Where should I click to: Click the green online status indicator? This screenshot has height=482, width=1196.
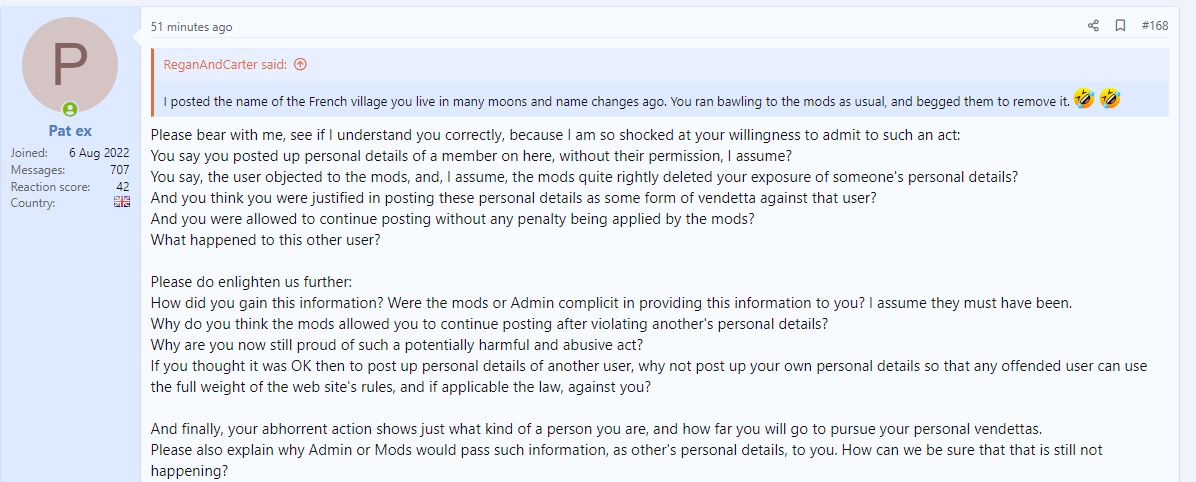tap(70, 109)
